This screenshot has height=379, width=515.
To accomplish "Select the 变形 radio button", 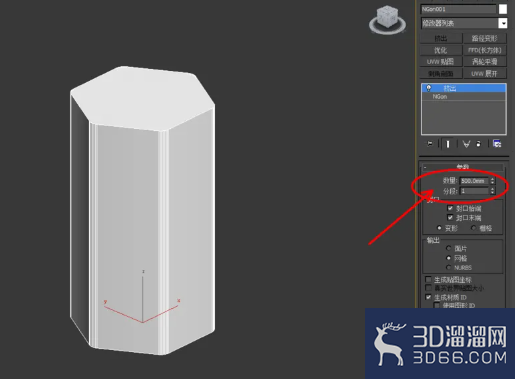I will 439,228.
